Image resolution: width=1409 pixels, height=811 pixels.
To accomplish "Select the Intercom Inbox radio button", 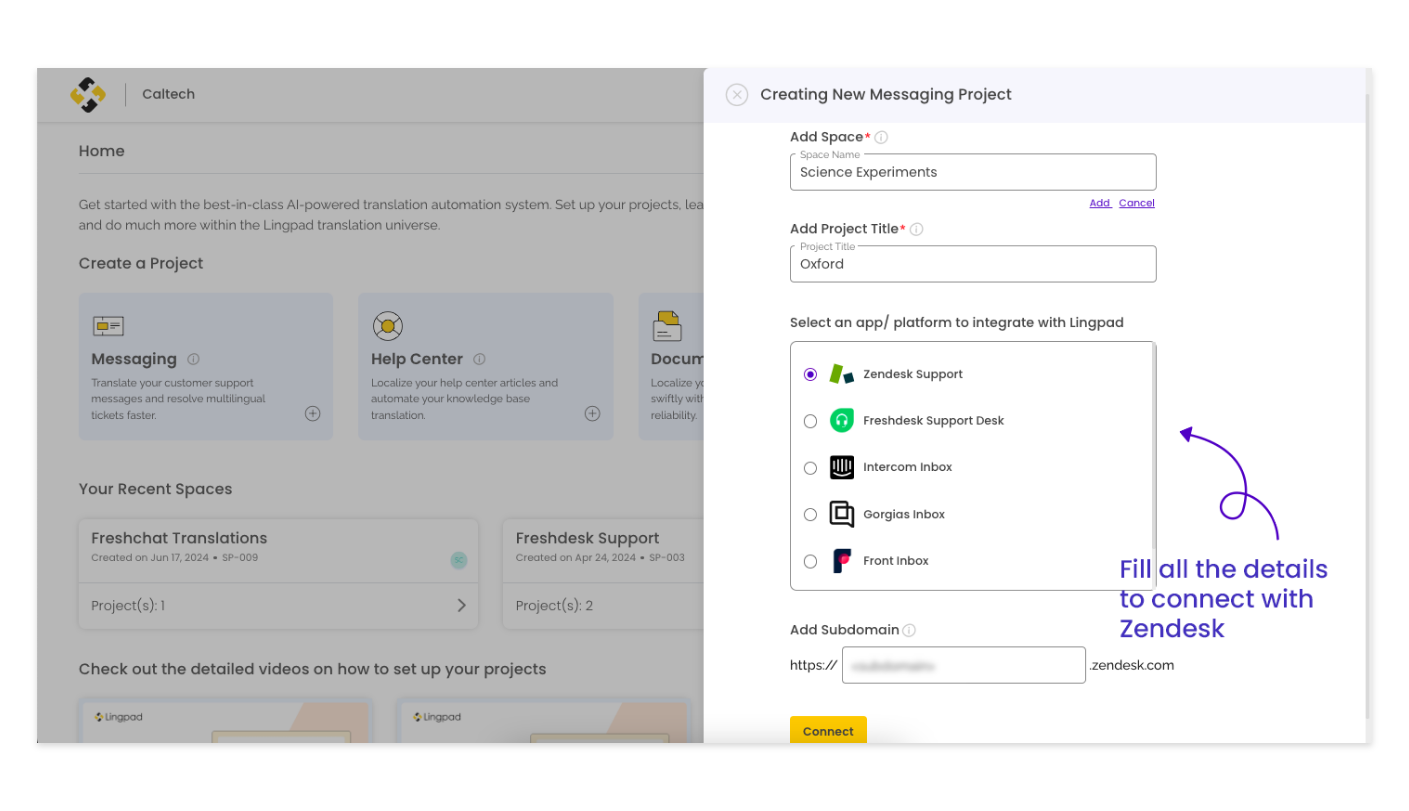I will pos(811,468).
